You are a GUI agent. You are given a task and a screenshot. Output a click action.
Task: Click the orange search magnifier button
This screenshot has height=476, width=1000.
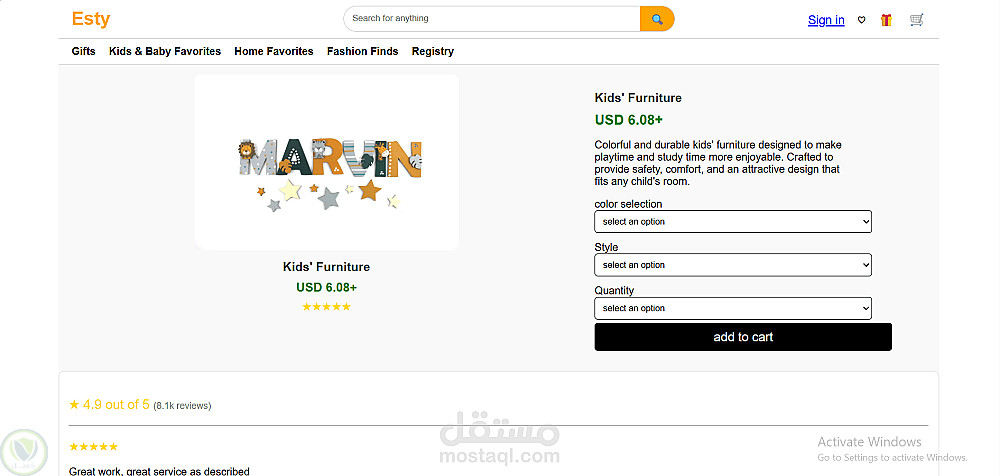(x=657, y=19)
